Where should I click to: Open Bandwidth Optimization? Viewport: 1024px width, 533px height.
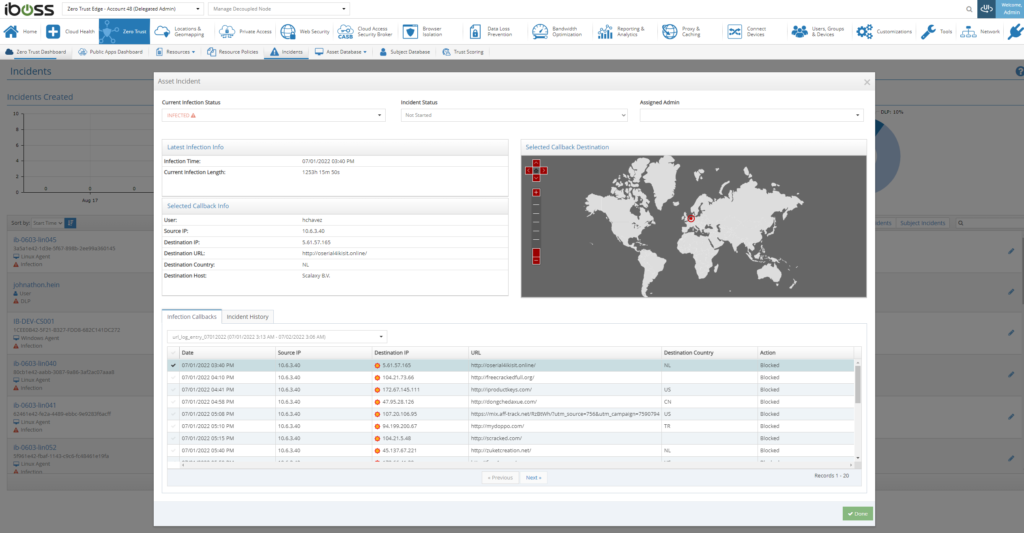[x=557, y=31]
